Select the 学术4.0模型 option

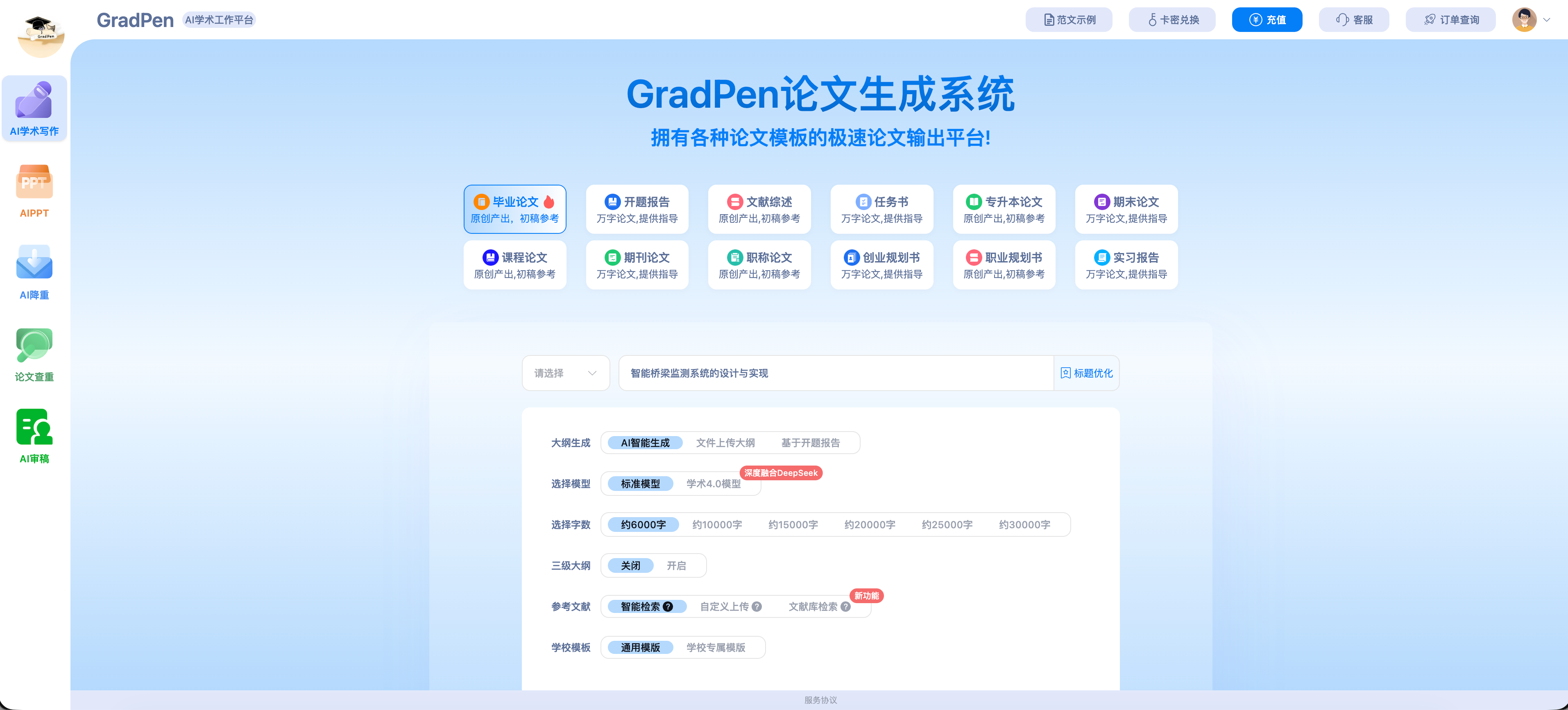(714, 484)
